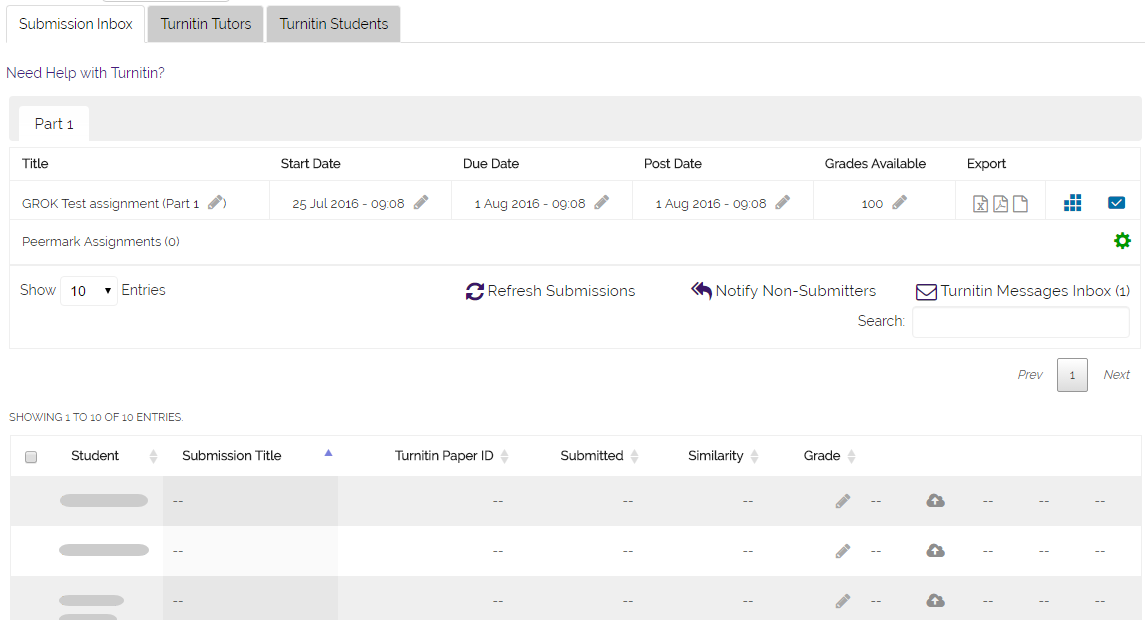Open the Show entries dropdown
The image size is (1145, 620).
(x=90, y=290)
